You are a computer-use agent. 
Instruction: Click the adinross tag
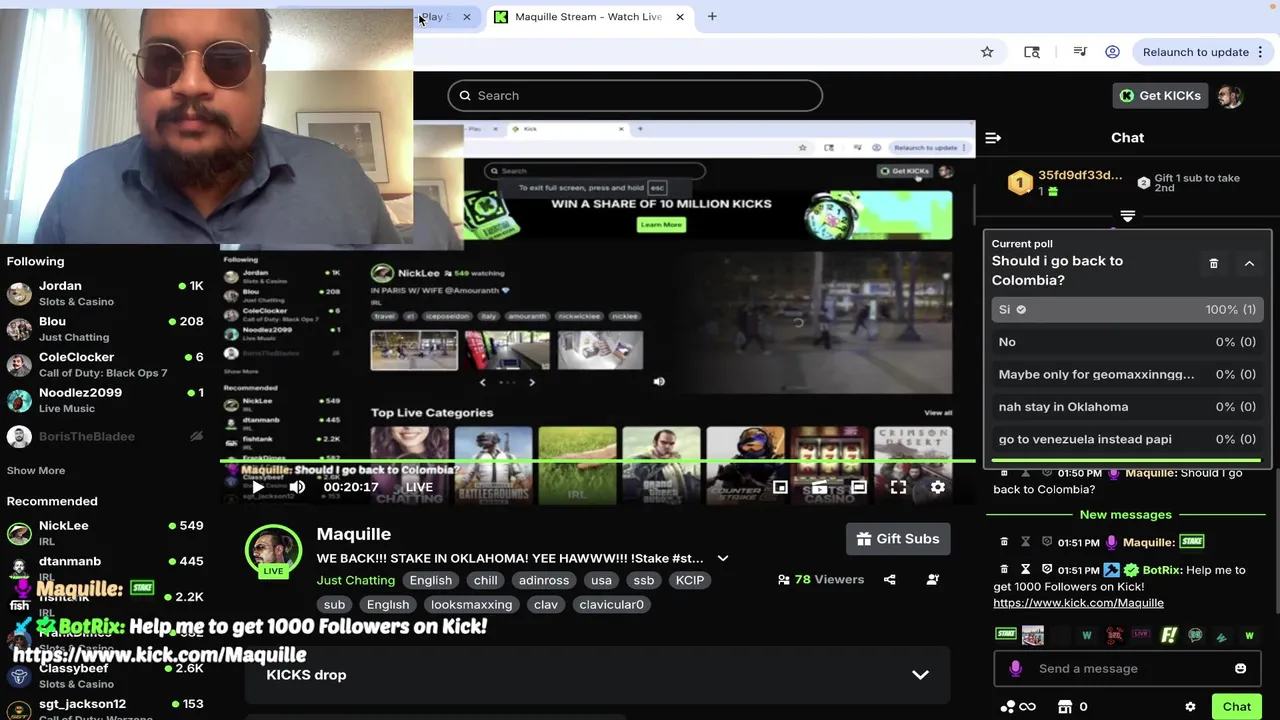pyautogui.click(x=544, y=580)
